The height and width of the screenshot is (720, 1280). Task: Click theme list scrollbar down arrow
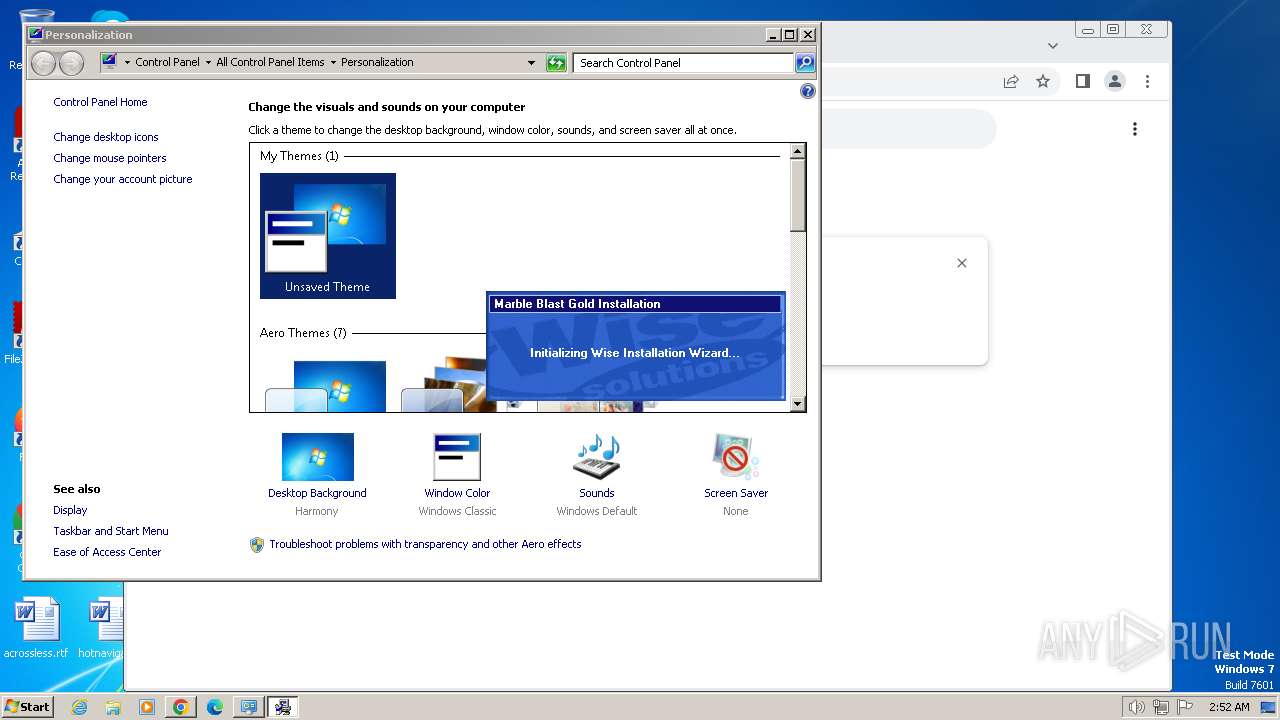(x=797, y=404)
